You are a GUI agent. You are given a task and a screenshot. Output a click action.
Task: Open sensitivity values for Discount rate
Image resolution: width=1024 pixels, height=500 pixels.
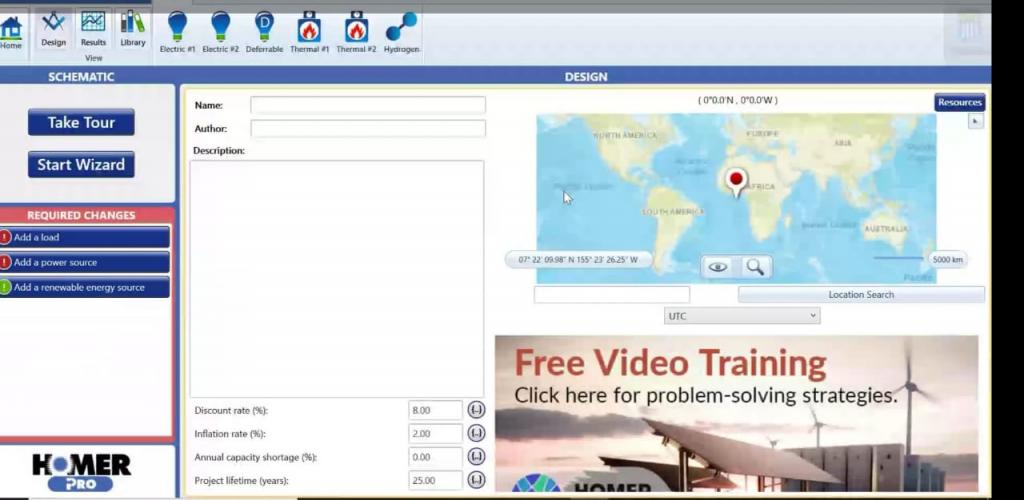coord(476,410)
